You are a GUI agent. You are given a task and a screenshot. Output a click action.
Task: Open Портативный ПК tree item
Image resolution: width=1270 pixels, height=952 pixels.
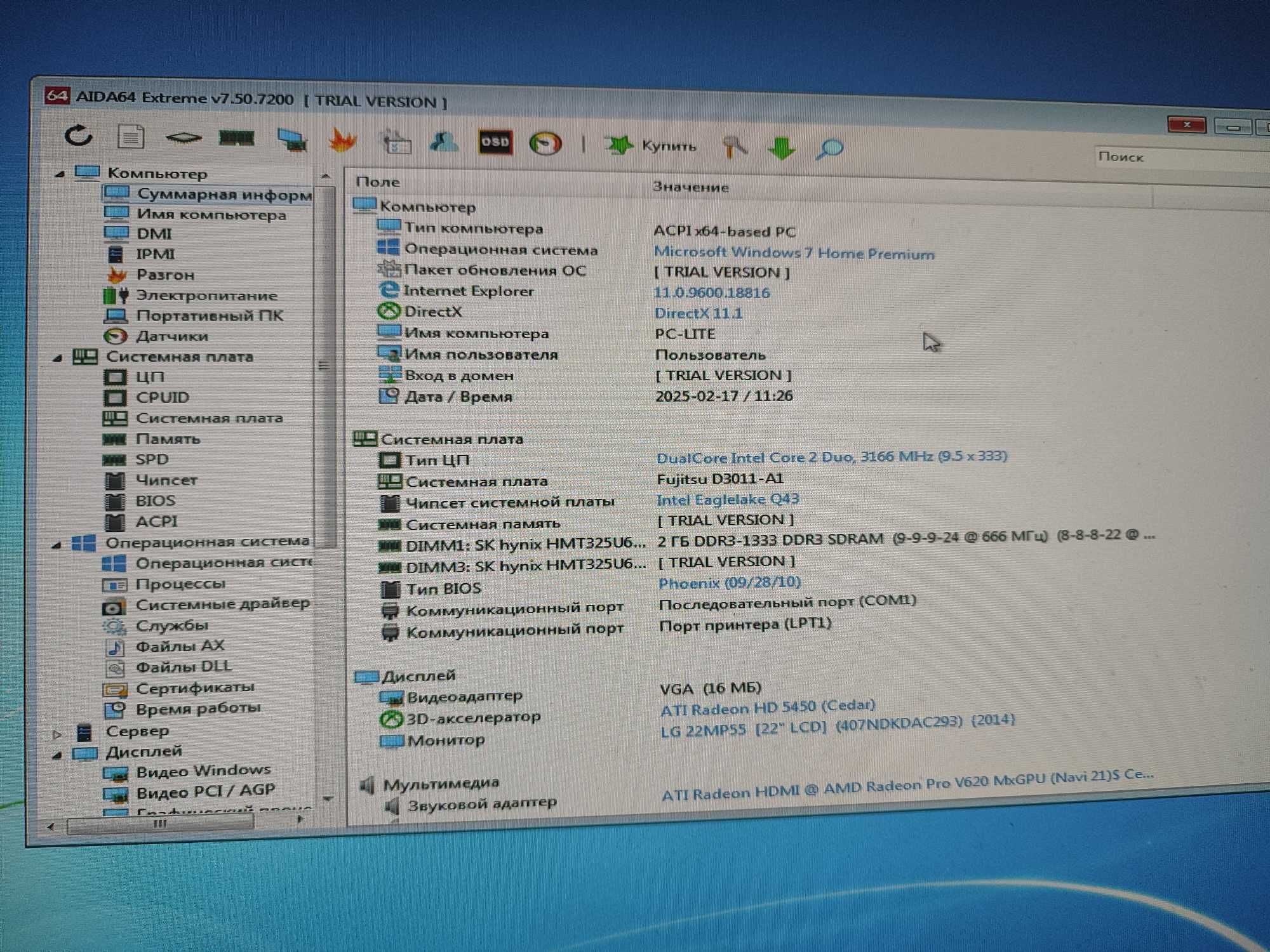tap(193, 315)
